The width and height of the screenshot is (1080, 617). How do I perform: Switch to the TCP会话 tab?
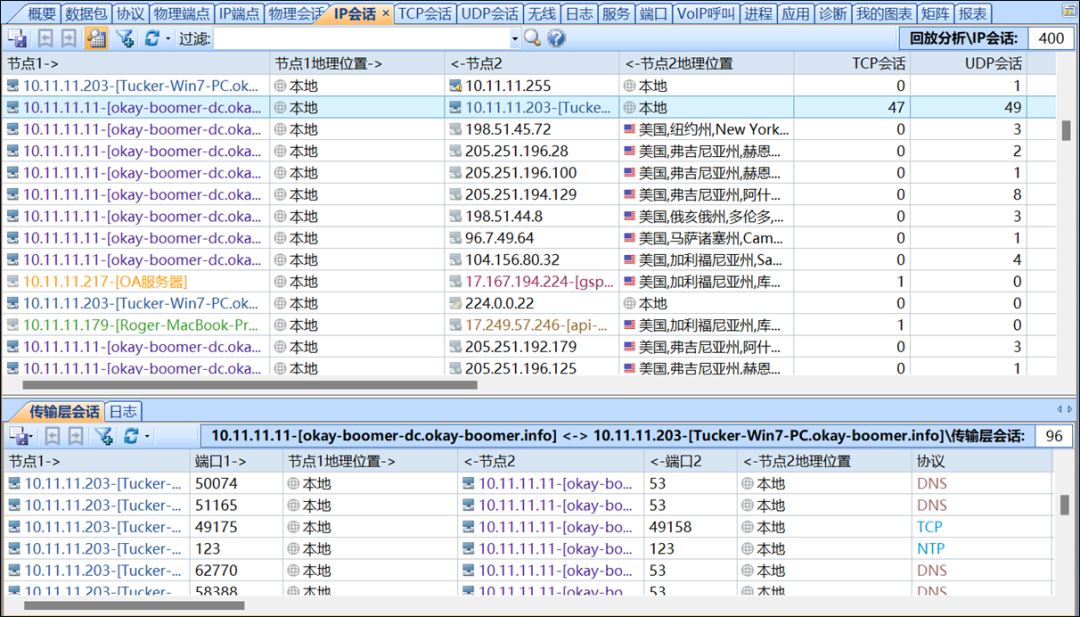click(425, 13)
